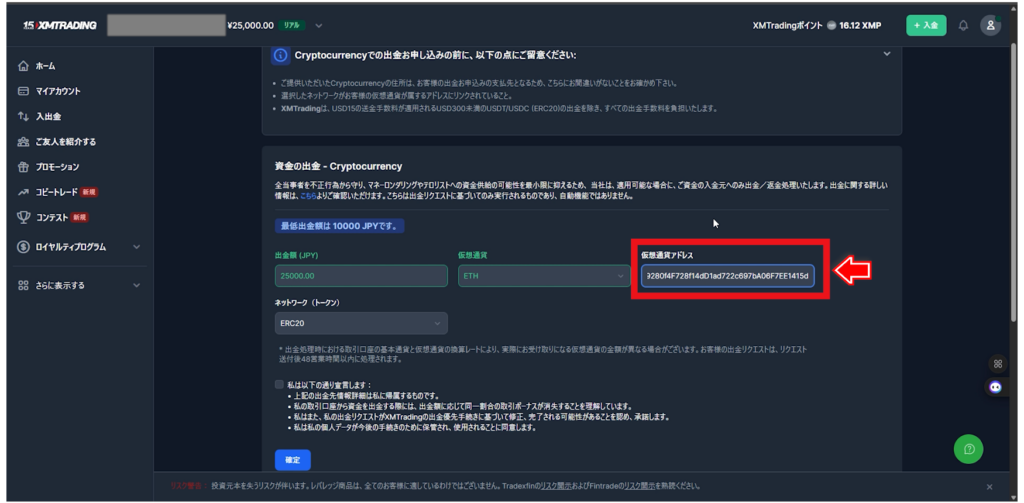
Task: Check the declaration agreement checkbox
Action: click(x=280, y=384)
